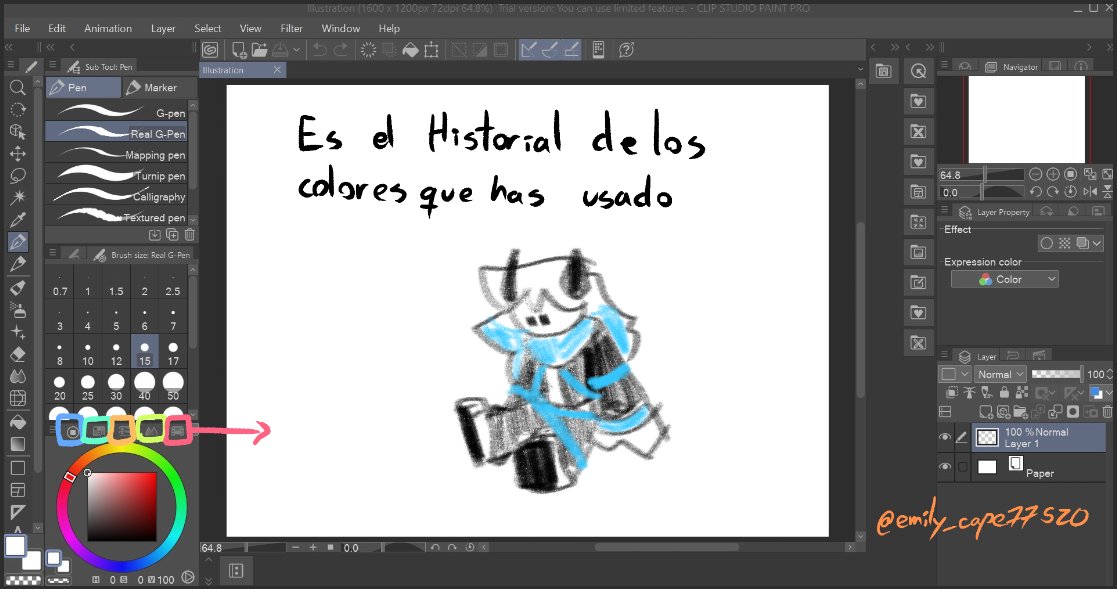Select the Fill bucket tool in tool palette

(x=18, y=422)
